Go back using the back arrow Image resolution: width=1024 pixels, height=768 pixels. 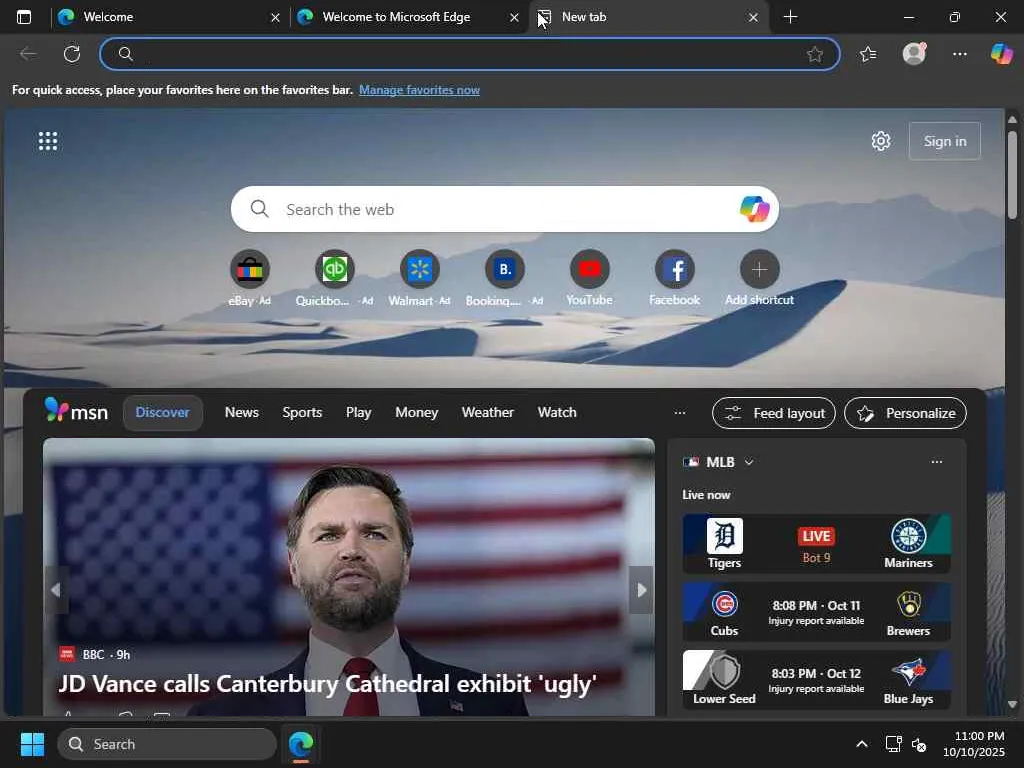[27, 54]
